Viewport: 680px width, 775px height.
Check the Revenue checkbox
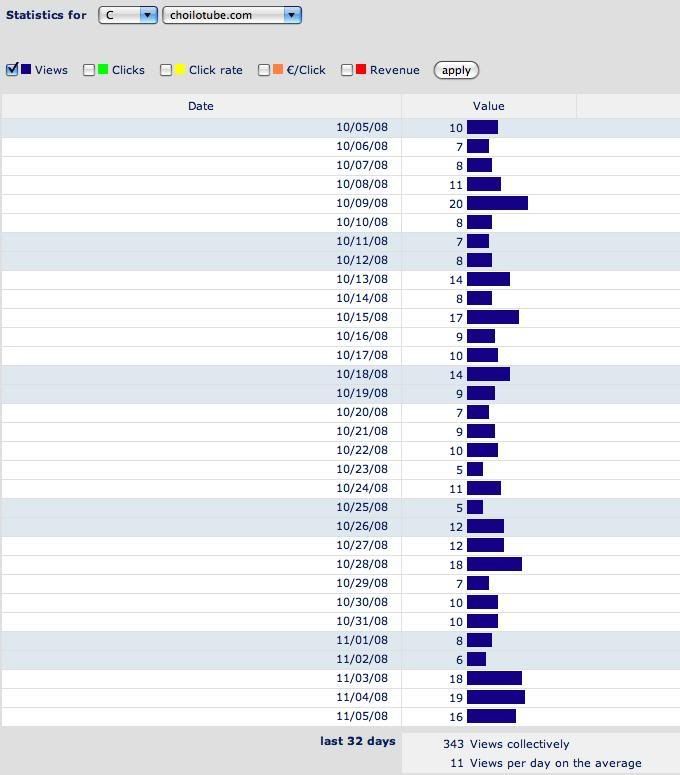347,70
